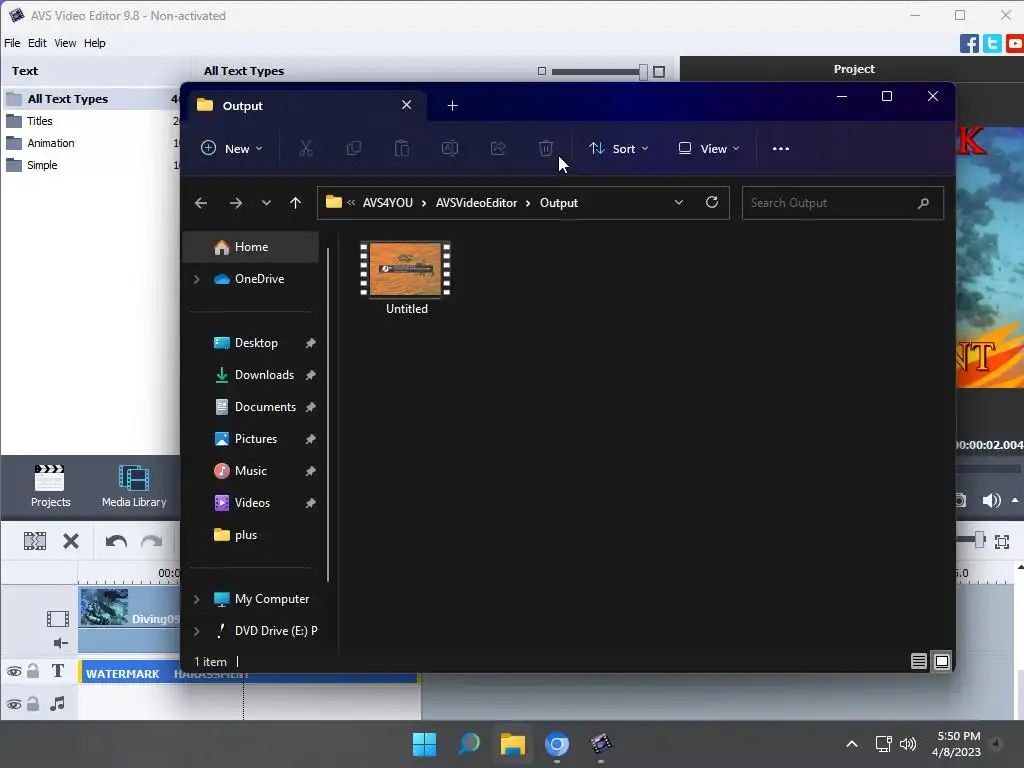The width and height of the screenshot is (1024, 768).
Task: Click the search magnifier in Search Output box
Action: (x=923, y=203)
